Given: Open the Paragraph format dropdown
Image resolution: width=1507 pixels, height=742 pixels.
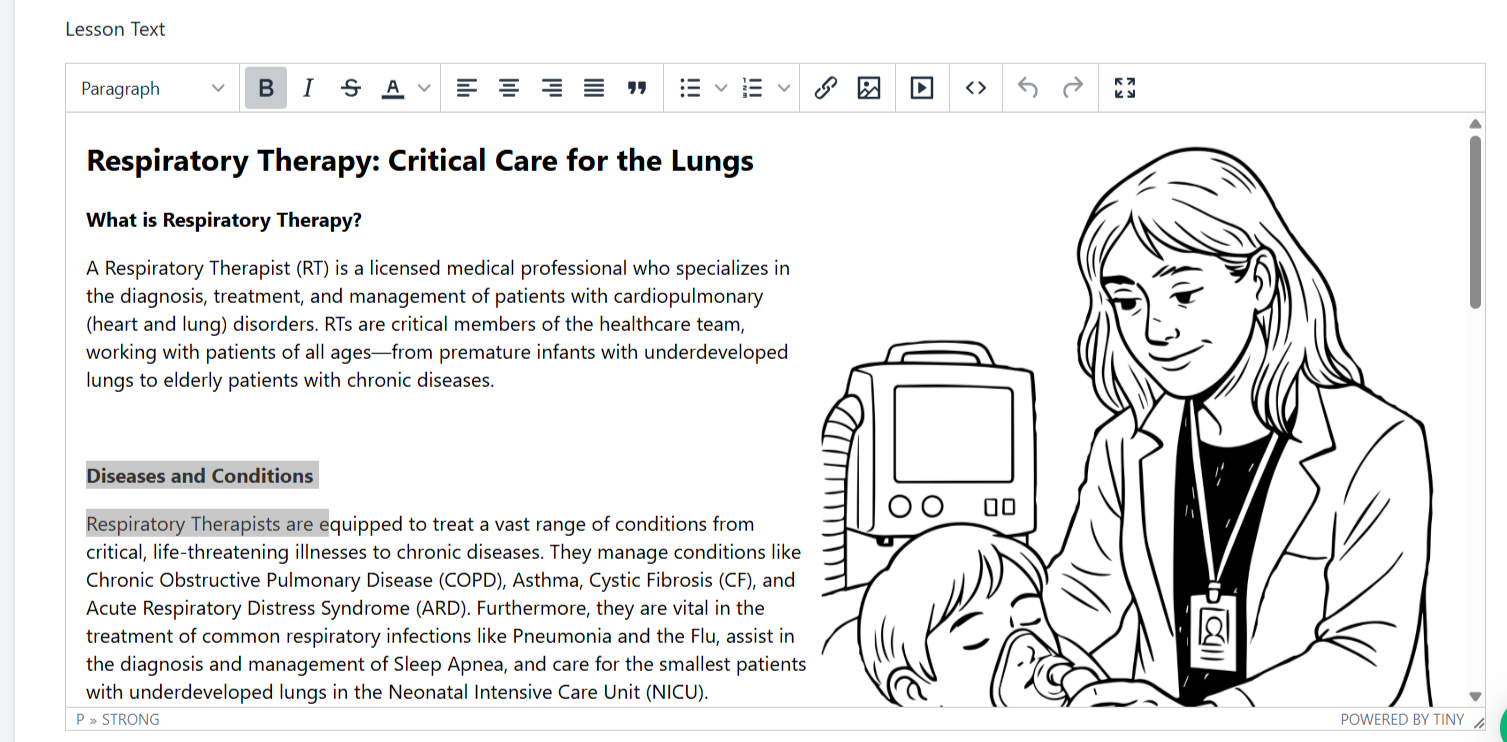Looking at the screenshot, I should click(x=152, y=88).
